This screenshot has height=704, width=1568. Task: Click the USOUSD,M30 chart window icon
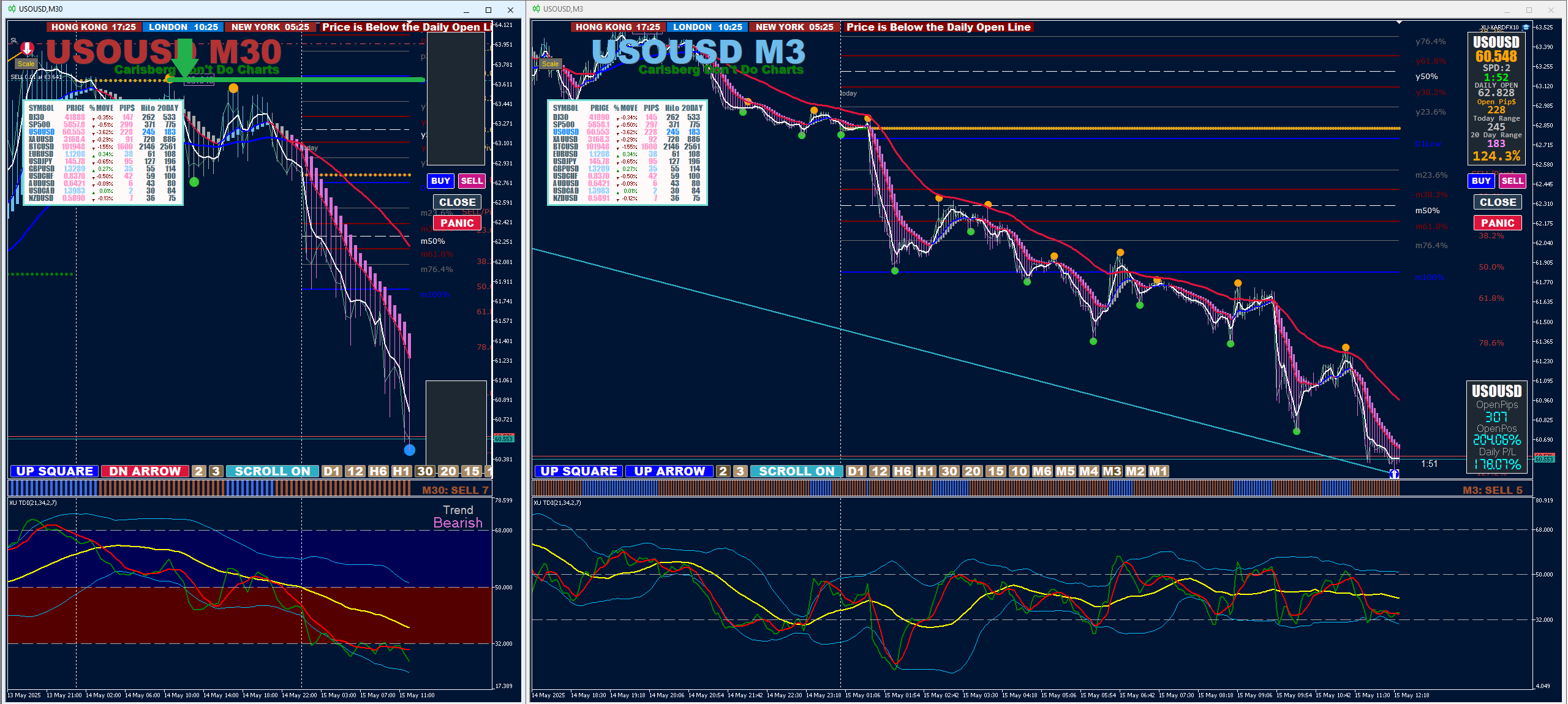[x=12, y=9]
